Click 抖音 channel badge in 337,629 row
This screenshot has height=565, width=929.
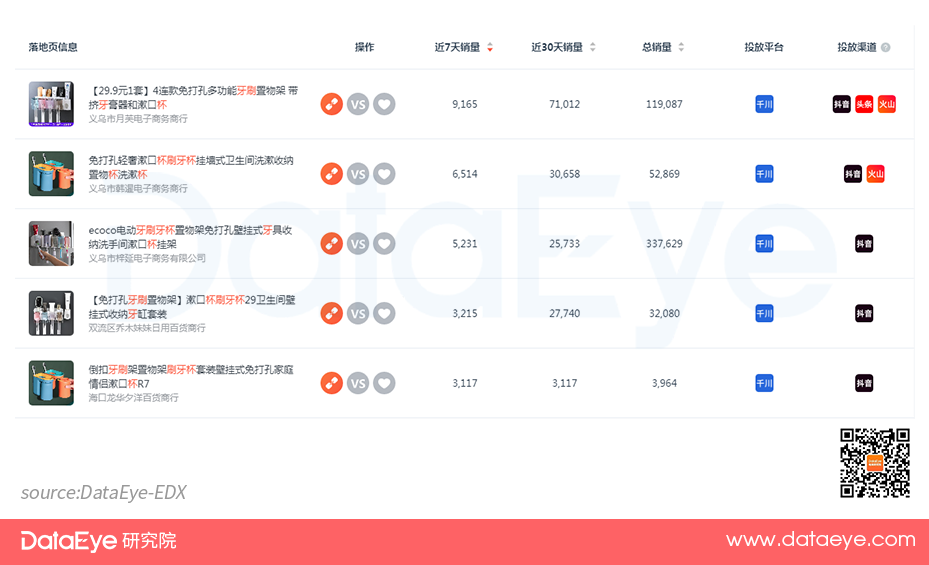[x=864, y=243]
